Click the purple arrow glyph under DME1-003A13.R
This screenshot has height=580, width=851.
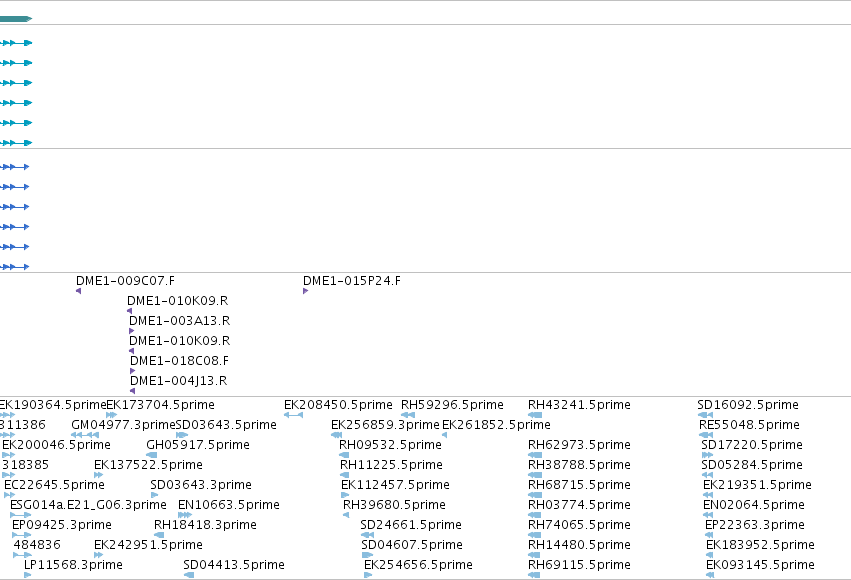point(131,331)
